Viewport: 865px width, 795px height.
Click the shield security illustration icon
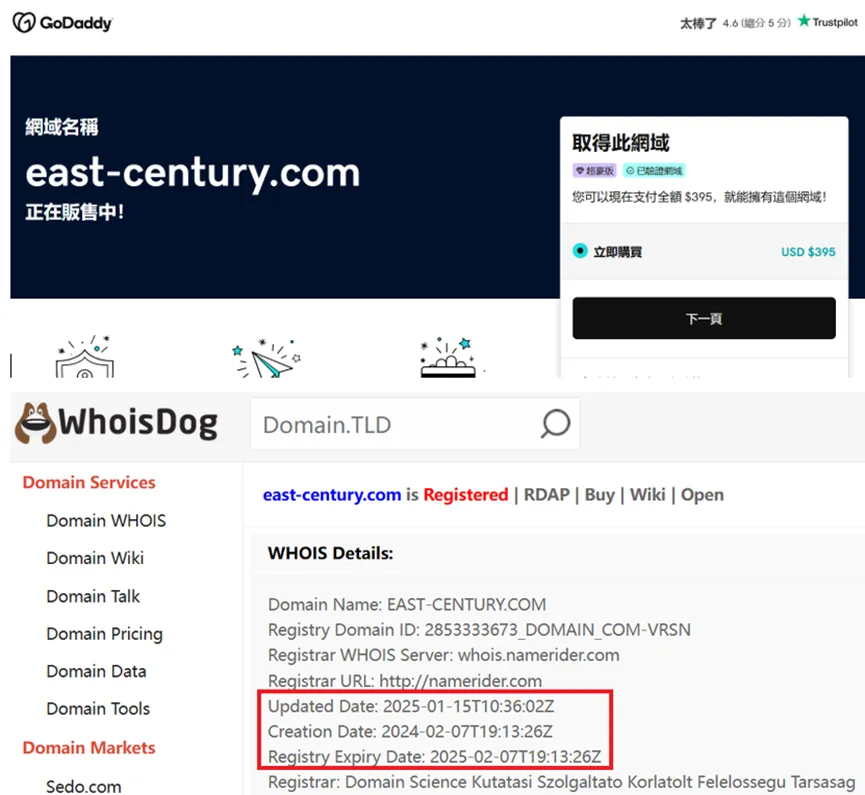[84, 356]
